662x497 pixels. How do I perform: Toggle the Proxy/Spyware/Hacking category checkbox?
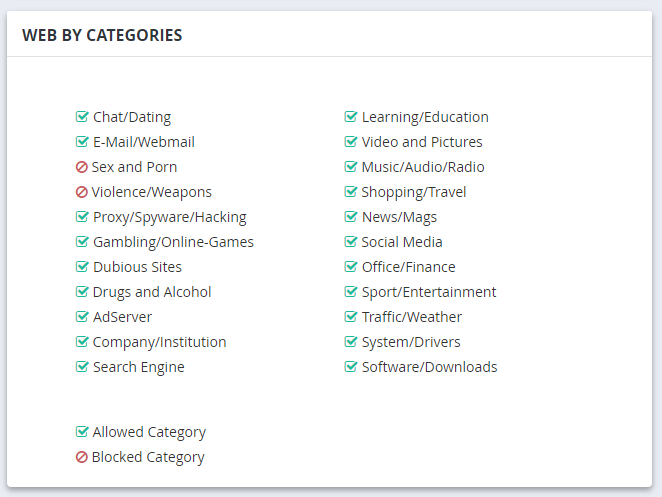click(82, 217)
